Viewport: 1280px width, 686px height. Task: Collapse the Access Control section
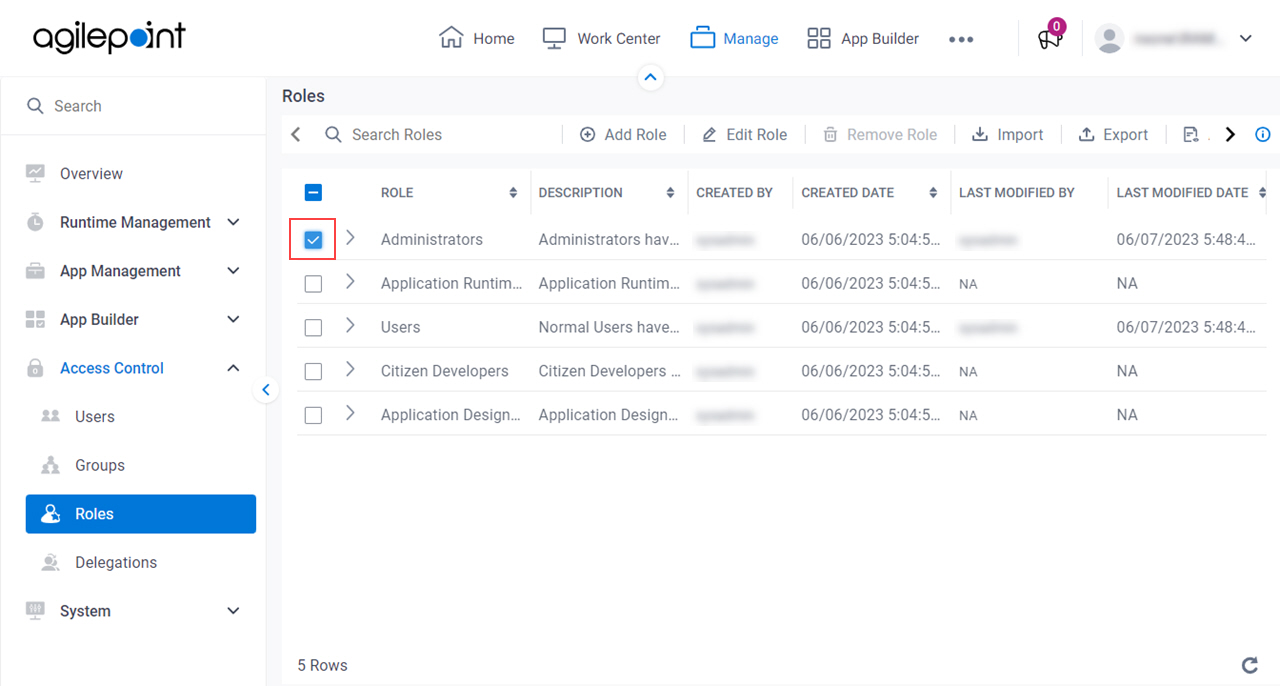[x=233, y=368]
